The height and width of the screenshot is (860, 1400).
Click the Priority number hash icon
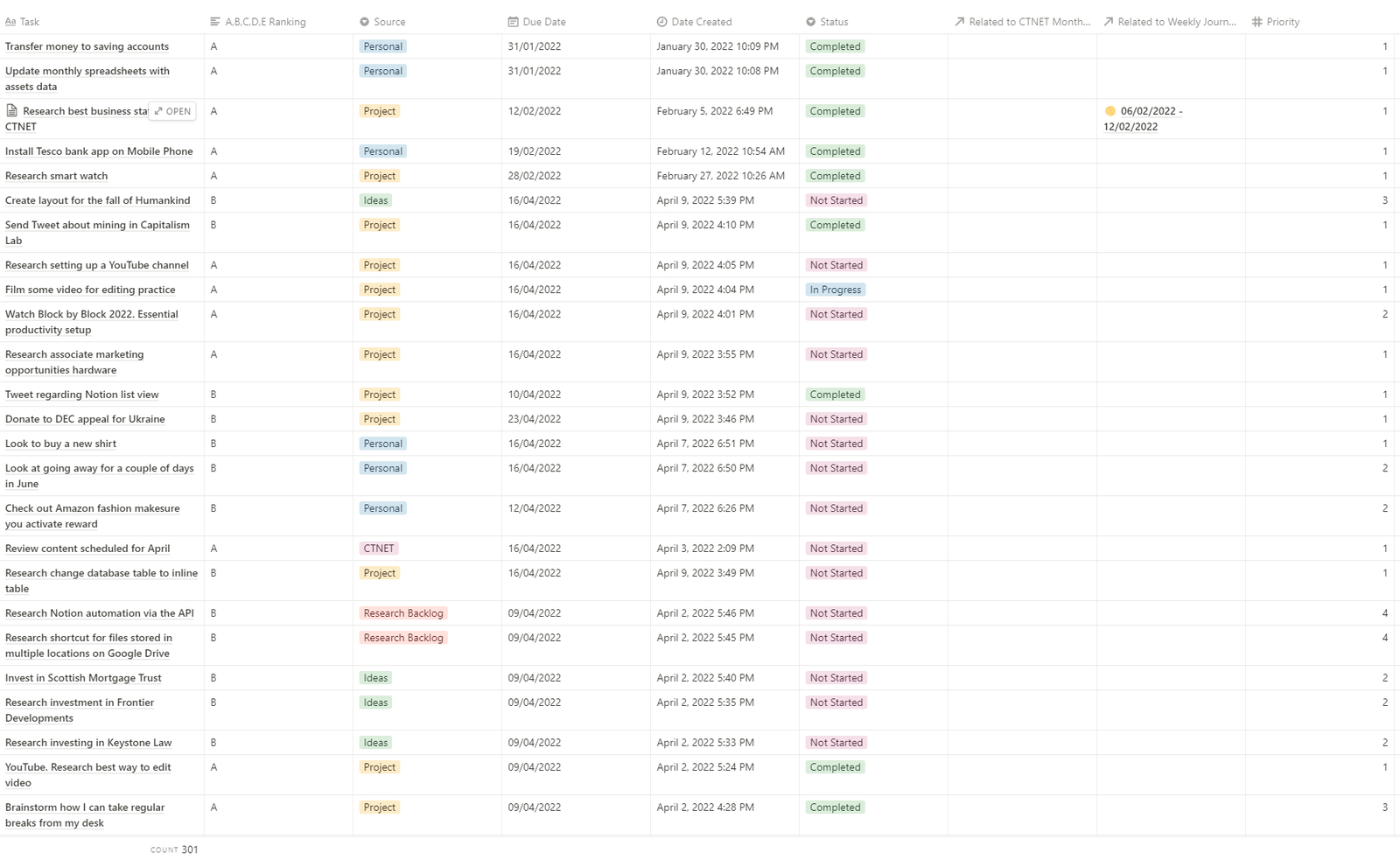click(1256, 22)
